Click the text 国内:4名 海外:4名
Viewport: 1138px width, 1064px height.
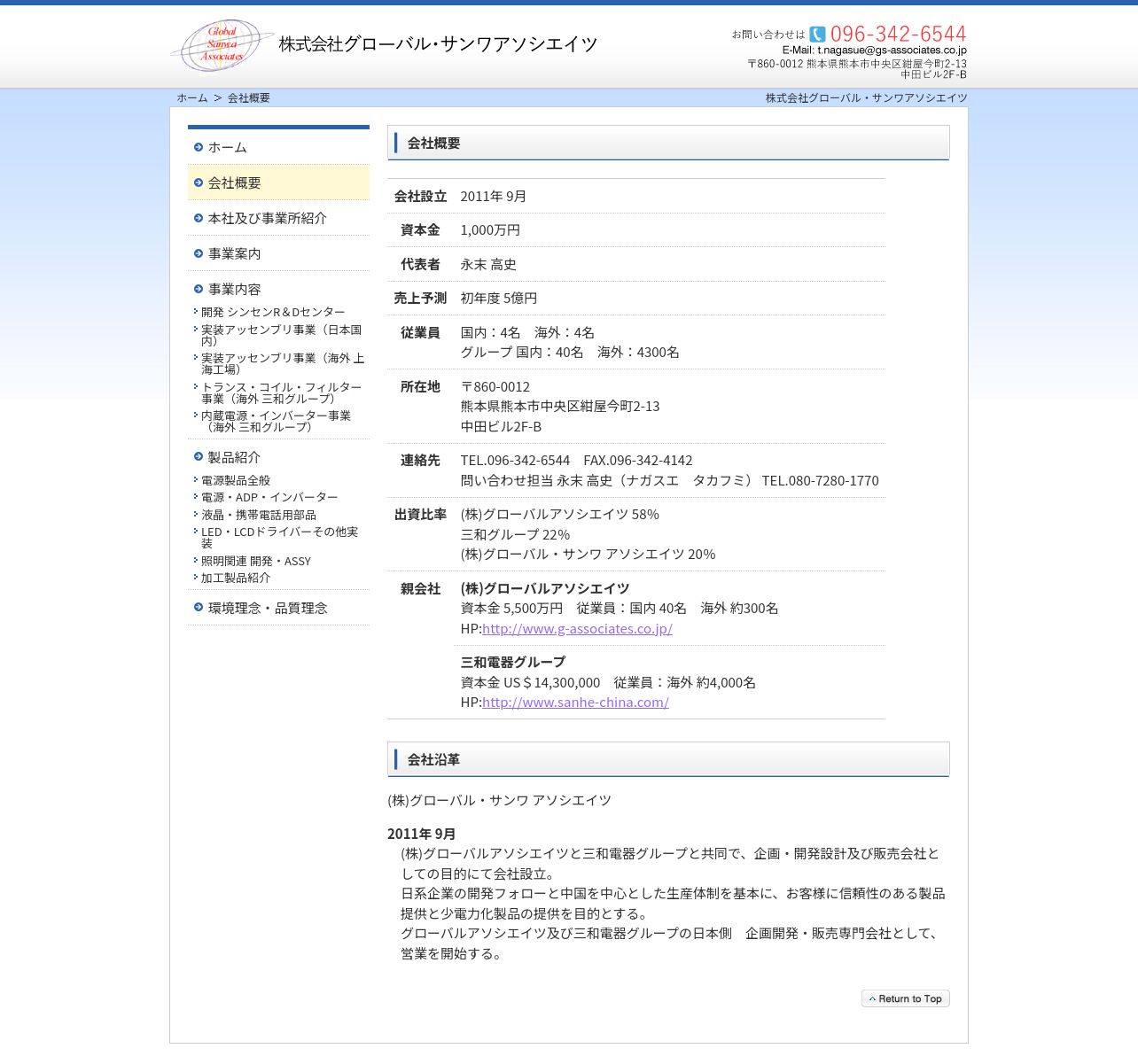coord(527,332)
